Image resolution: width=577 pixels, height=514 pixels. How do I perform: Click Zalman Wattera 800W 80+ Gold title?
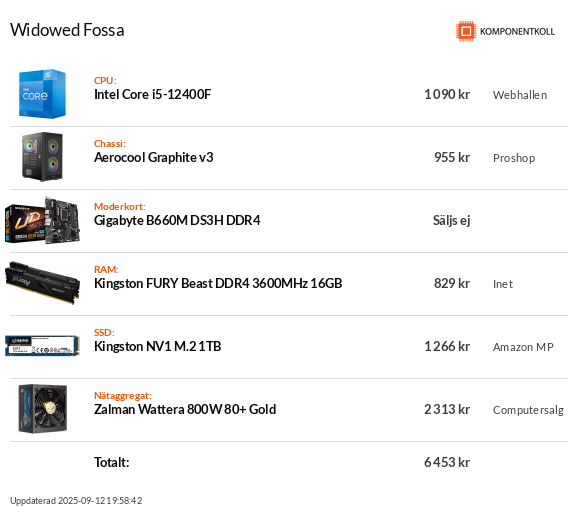(x=185, y=409)
